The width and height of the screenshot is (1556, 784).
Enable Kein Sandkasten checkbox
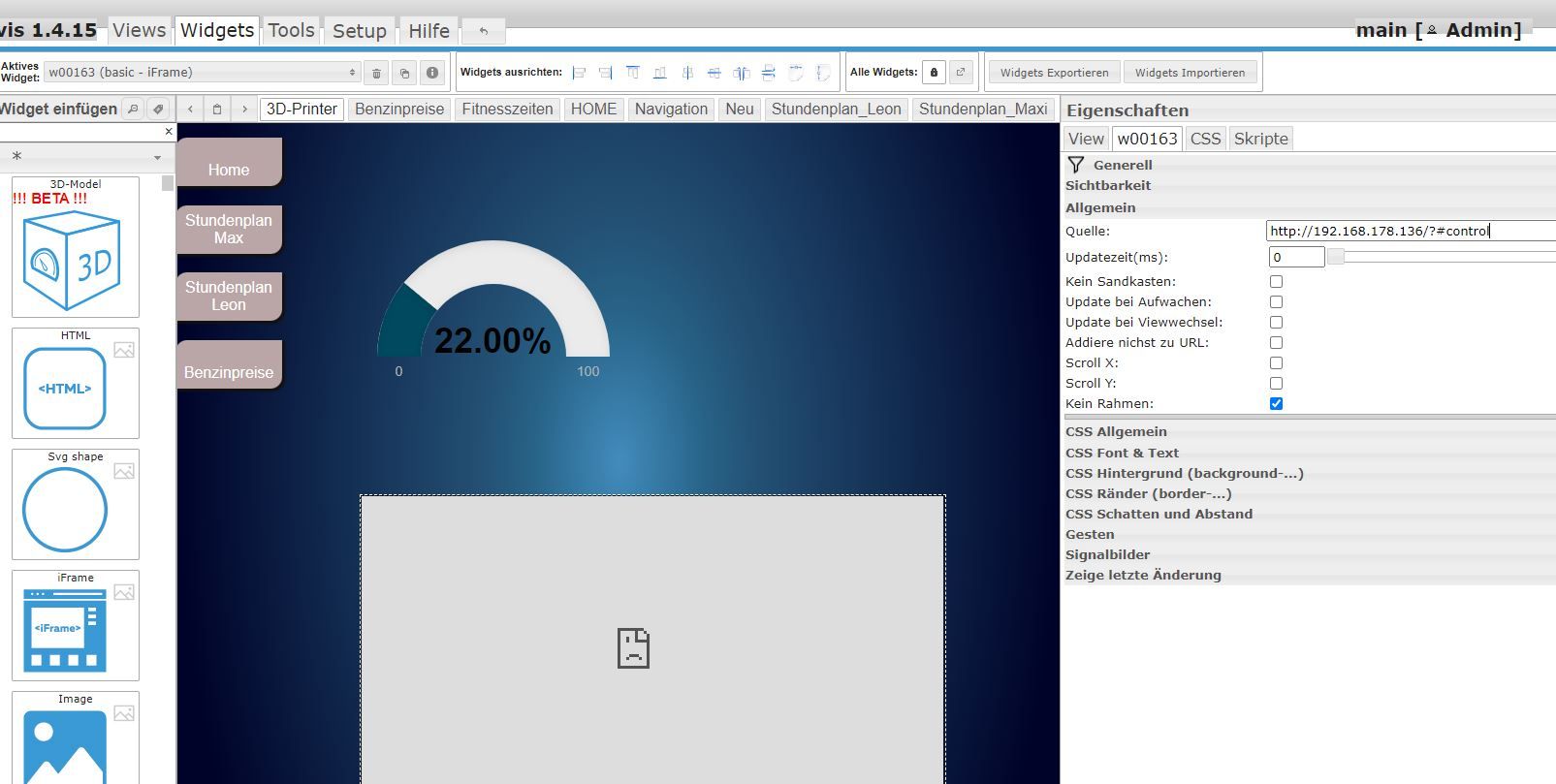click(x=1276, y=282)
